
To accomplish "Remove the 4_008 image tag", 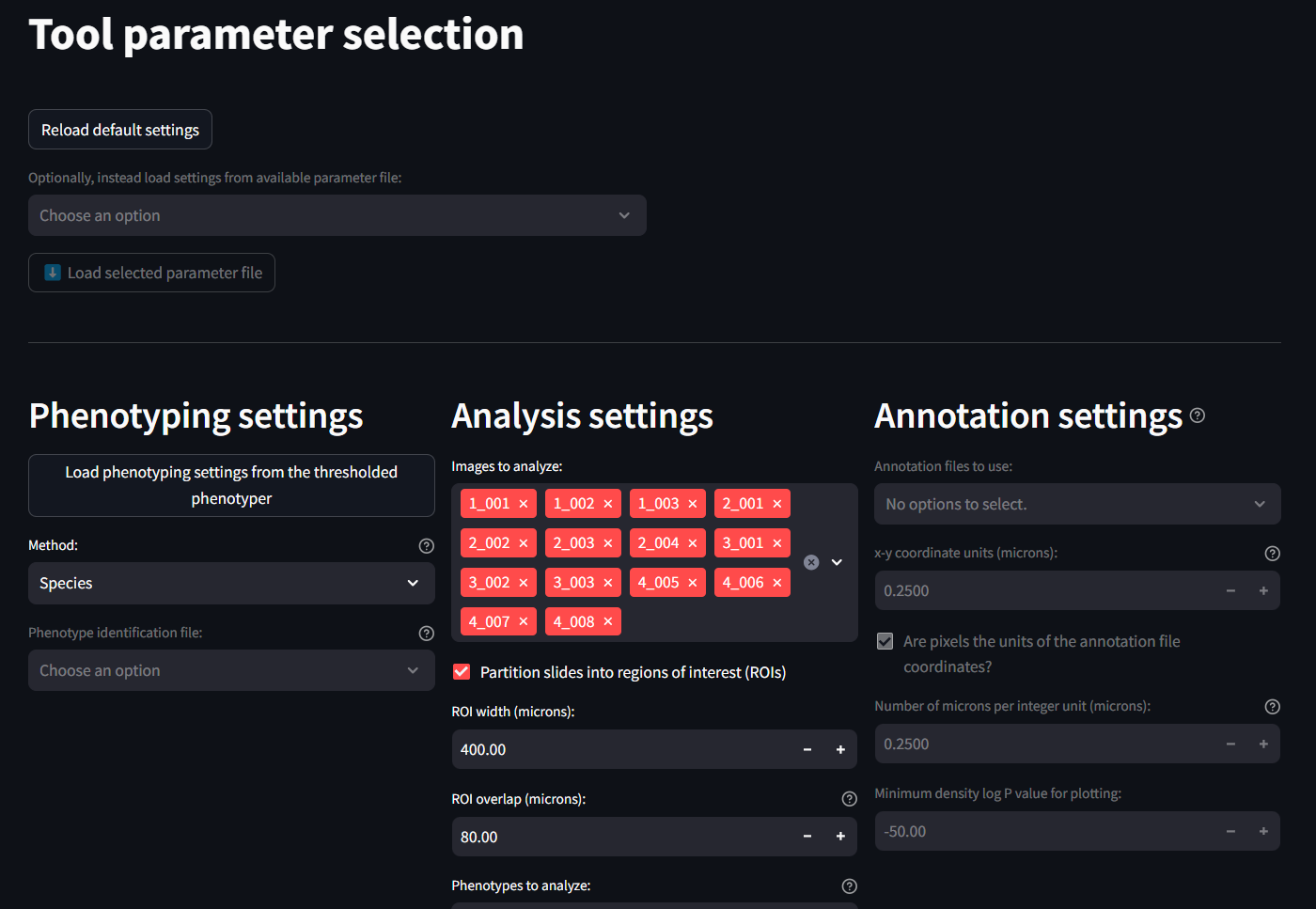I will click(608, 622).
